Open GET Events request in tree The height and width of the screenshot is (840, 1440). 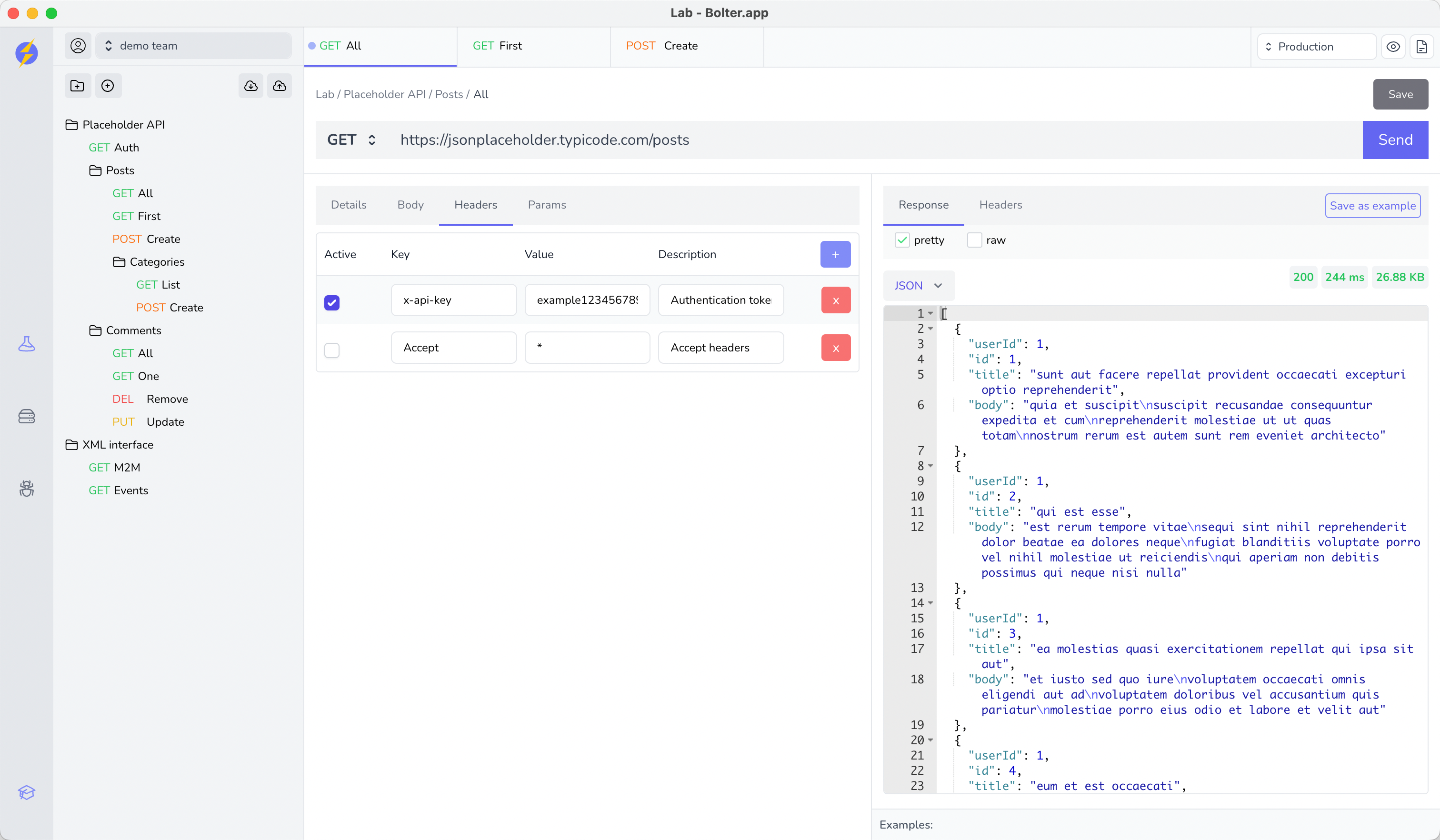click(x=118, y=490)
